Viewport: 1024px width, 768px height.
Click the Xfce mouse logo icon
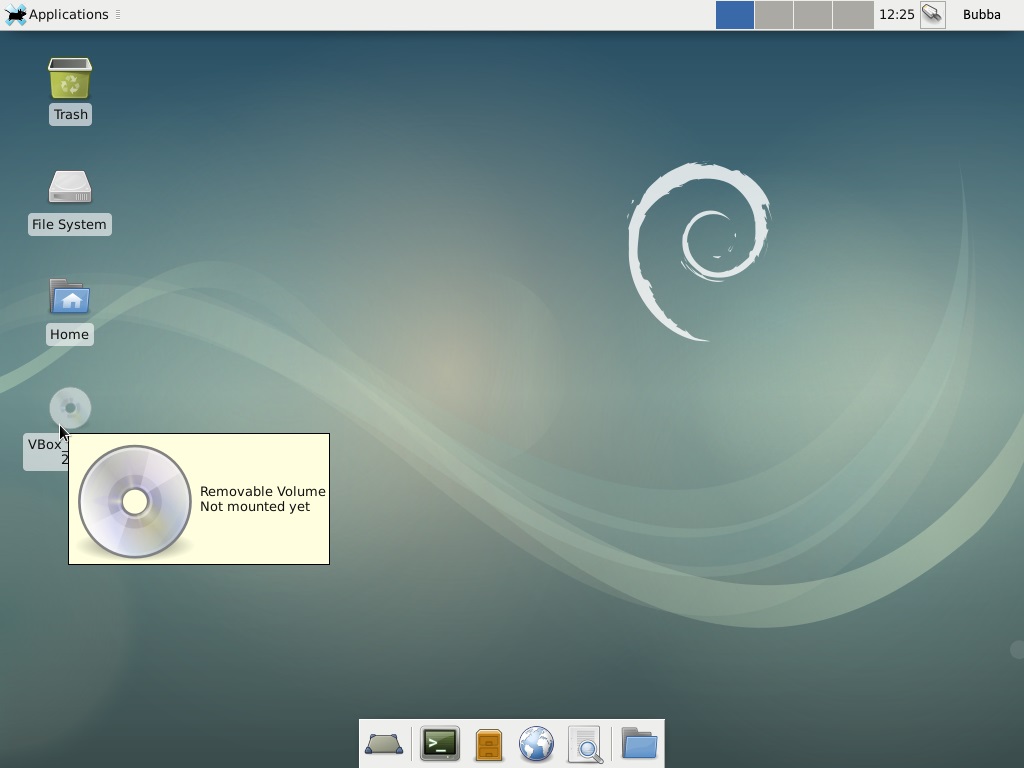pos(16,14)
